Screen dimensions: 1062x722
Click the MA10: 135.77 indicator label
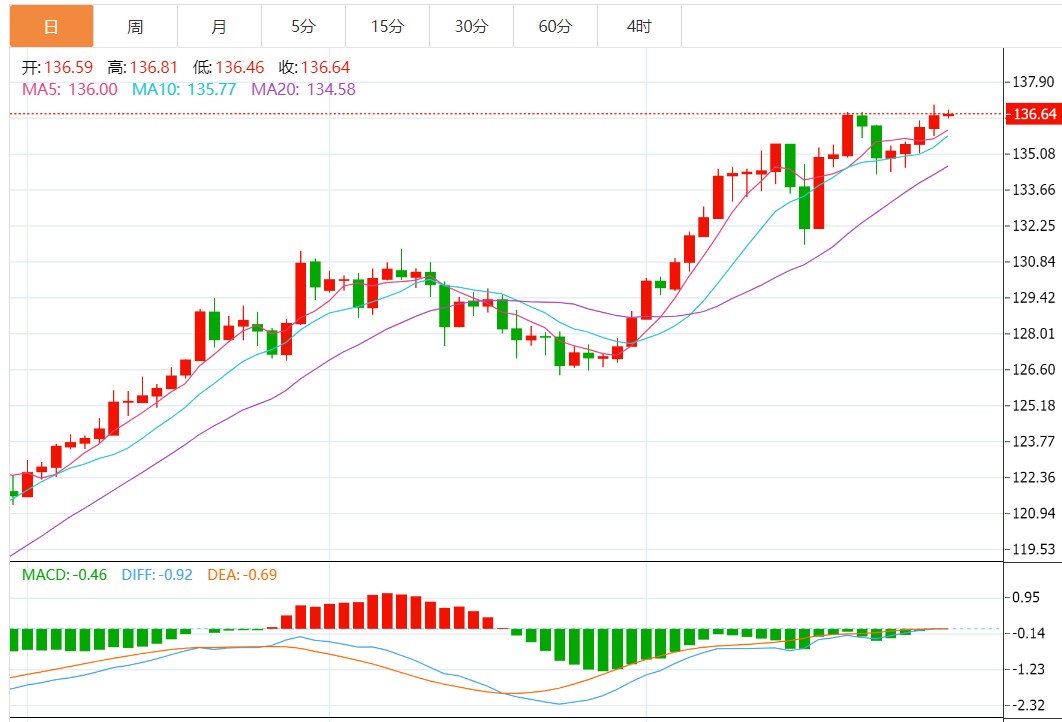coord(184,89)
